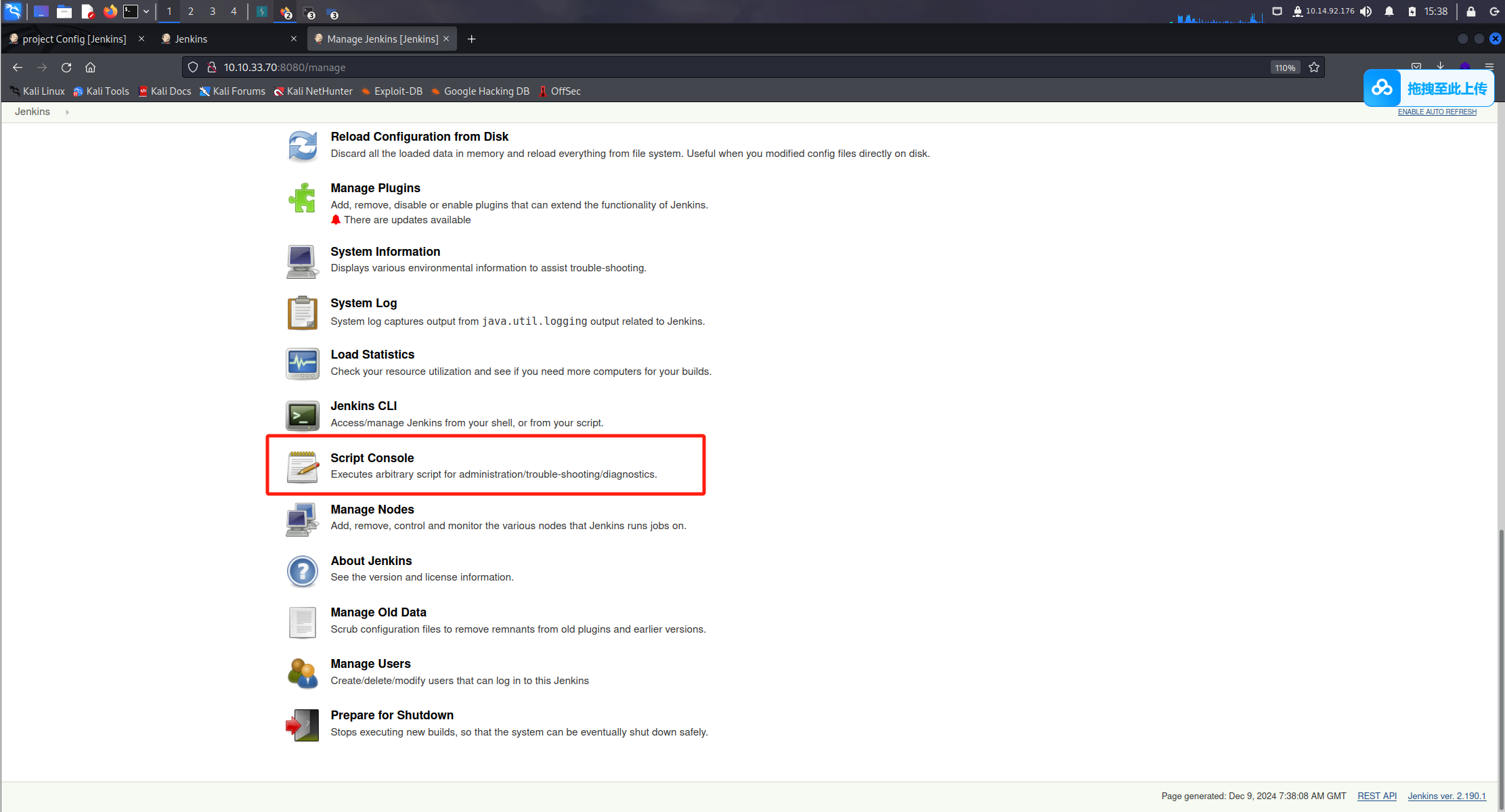Click the Manage Users people icon
Screen dimensions: 1505x812
[x=302, y=673]
